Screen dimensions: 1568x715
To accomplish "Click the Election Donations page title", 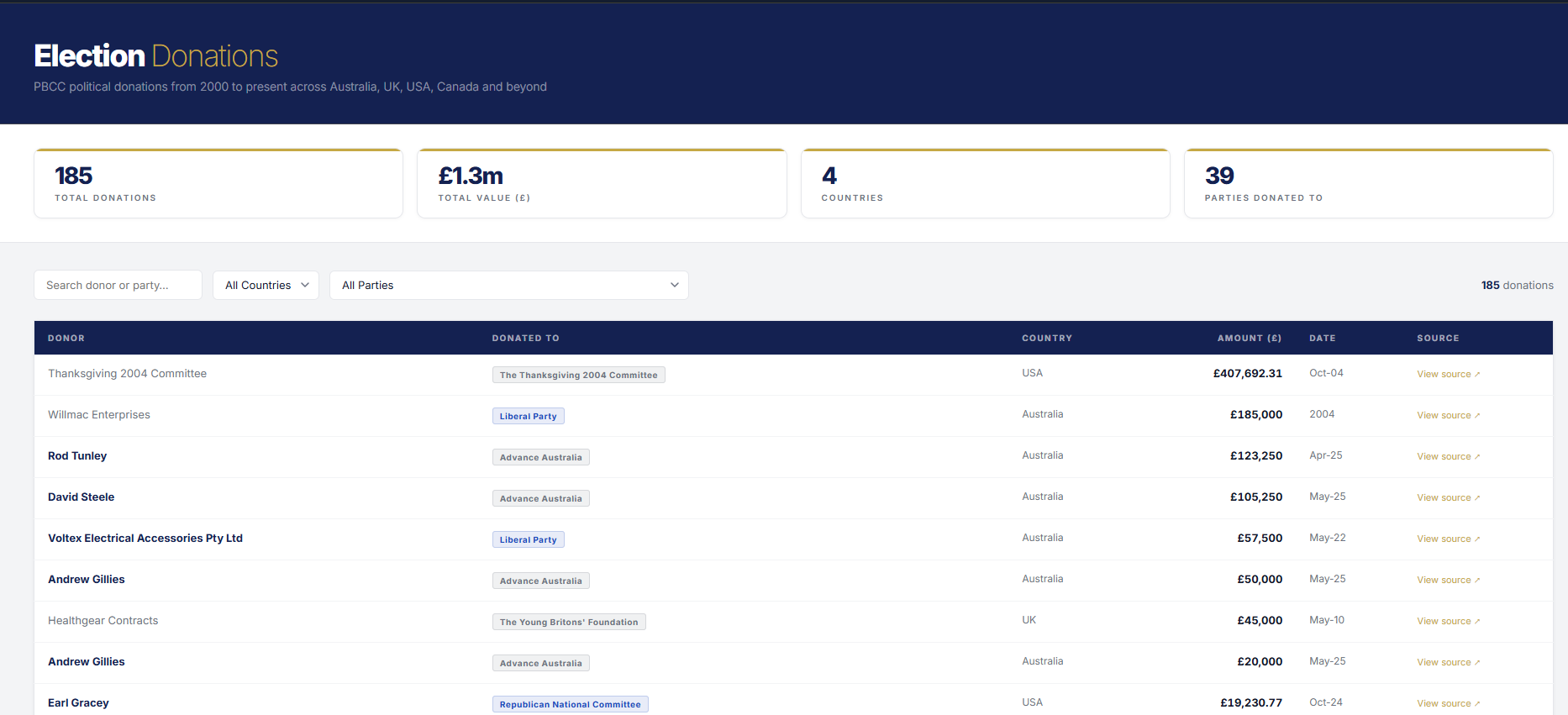I will pyautogui.click(x=156, y=55).
